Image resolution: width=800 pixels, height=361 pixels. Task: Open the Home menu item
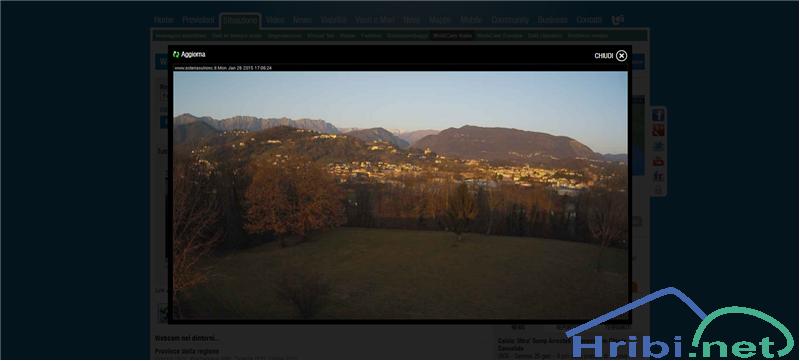pyautogui.click(x=164, y=20)
